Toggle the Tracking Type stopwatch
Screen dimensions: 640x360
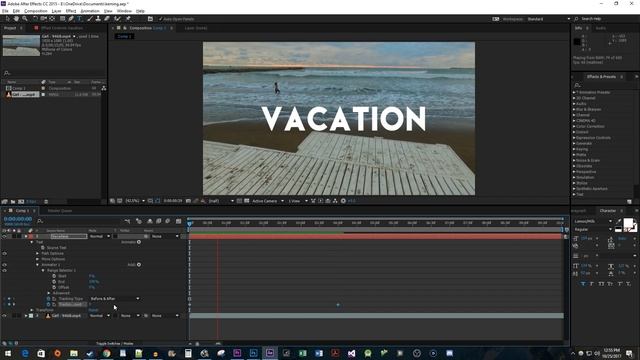pos(49,299)
